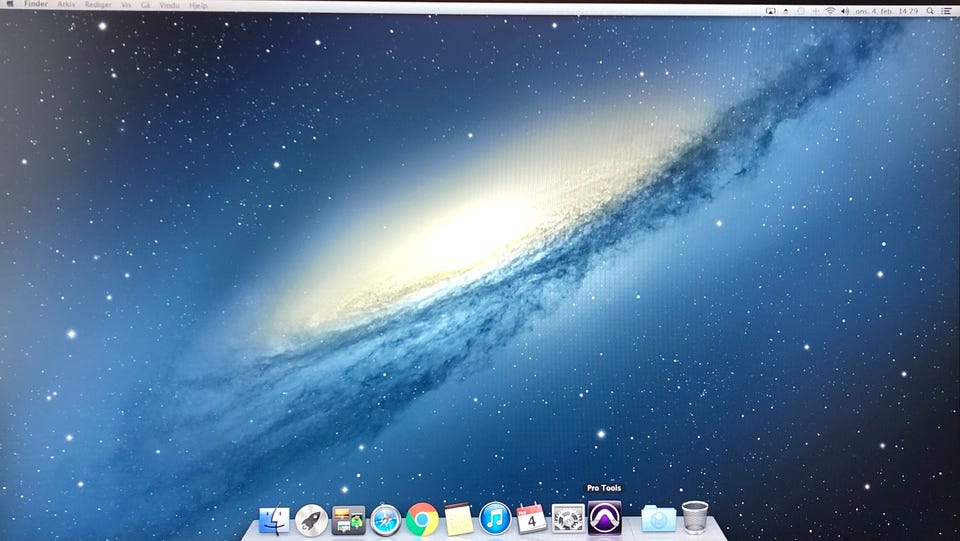Open the Apple menu
The image size is (960, 541).
[x=9, y=4]
